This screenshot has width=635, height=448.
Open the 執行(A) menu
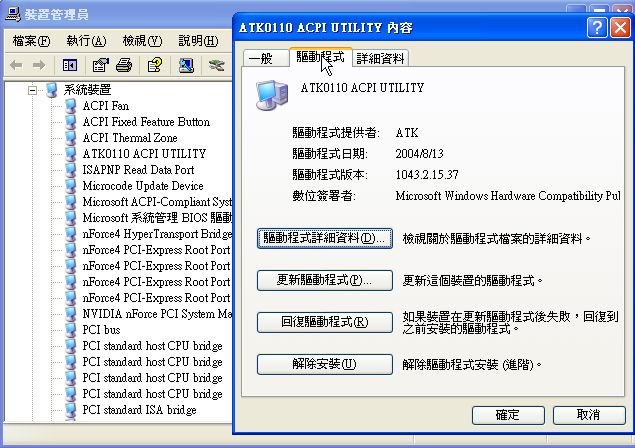coord(86,41)
